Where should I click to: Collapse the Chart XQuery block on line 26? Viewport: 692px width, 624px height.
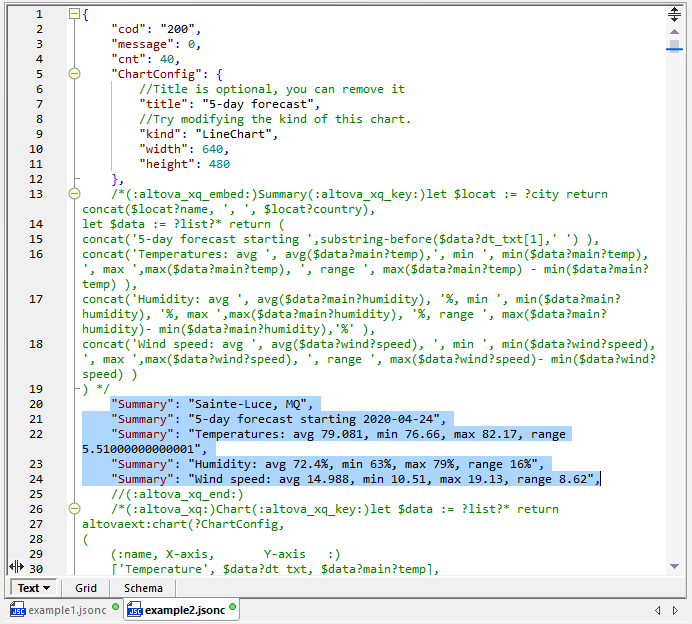click(x=74, y=509)
